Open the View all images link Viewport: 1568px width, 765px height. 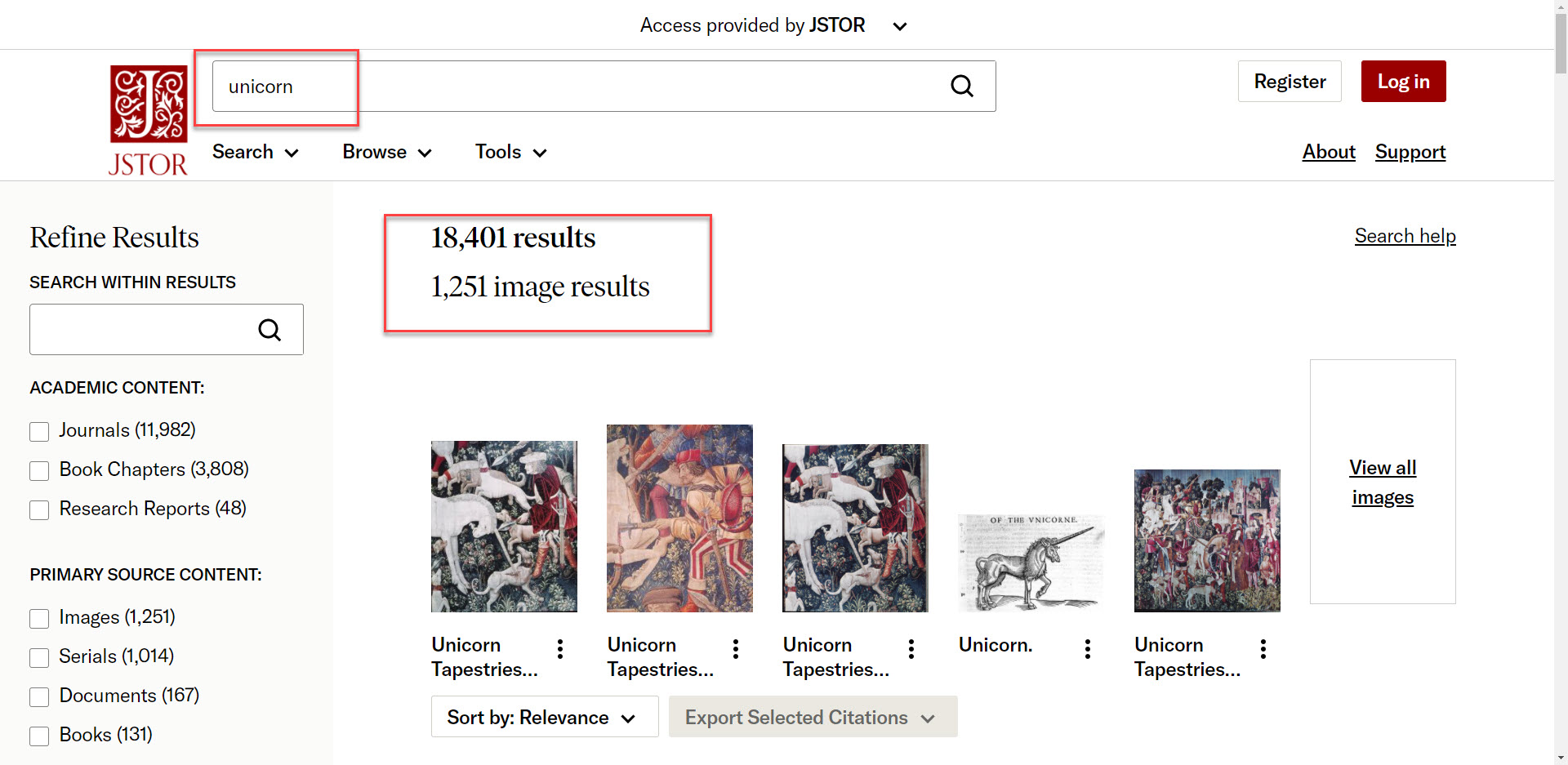pyautogui.click(x=1382, y=482)
